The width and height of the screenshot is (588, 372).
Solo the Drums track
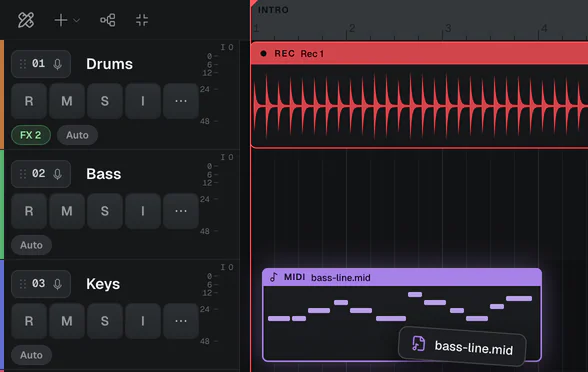(x=105, y=101)
